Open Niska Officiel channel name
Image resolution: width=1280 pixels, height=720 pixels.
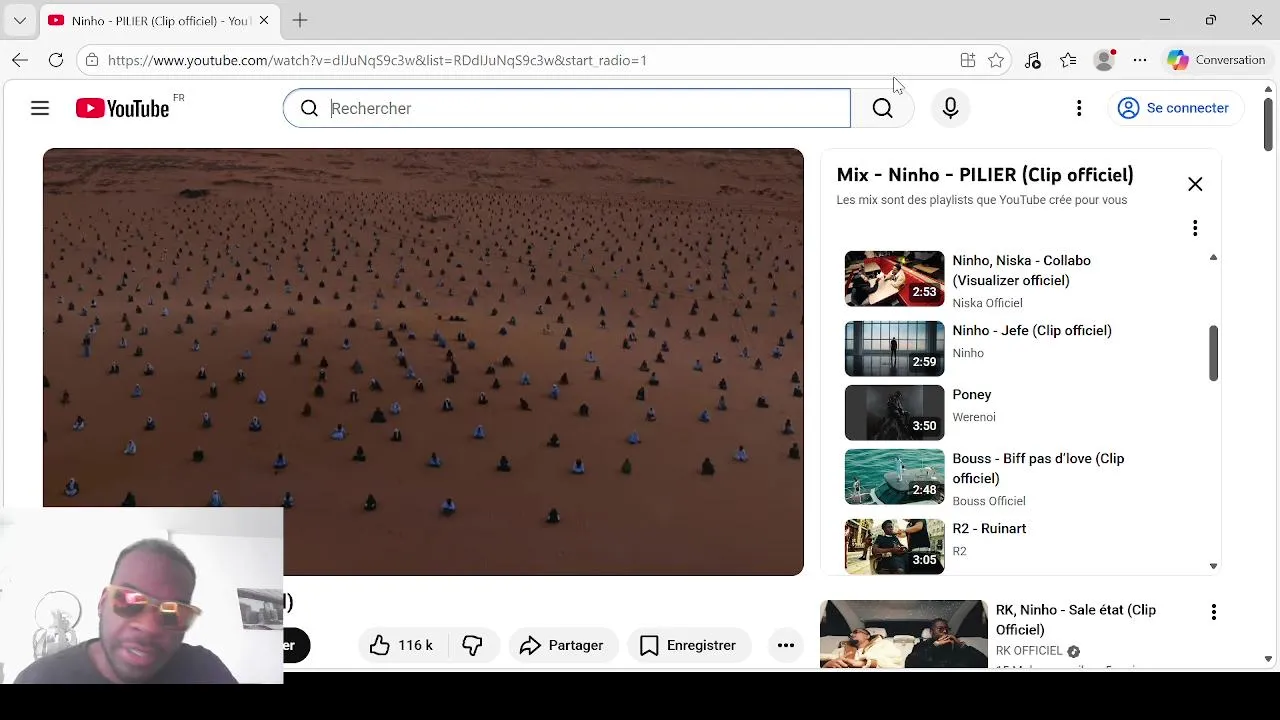pyautogui.click(x=987, y=303)
